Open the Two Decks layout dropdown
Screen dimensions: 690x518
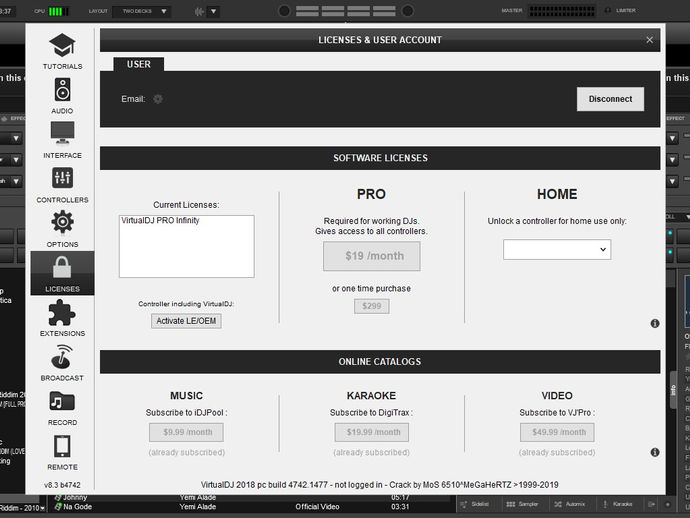coord(142,11)
